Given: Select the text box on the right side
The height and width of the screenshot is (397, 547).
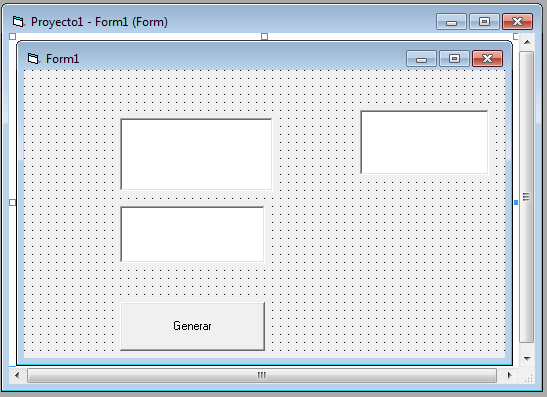Looking at the screenshot, I should [424, 142].
